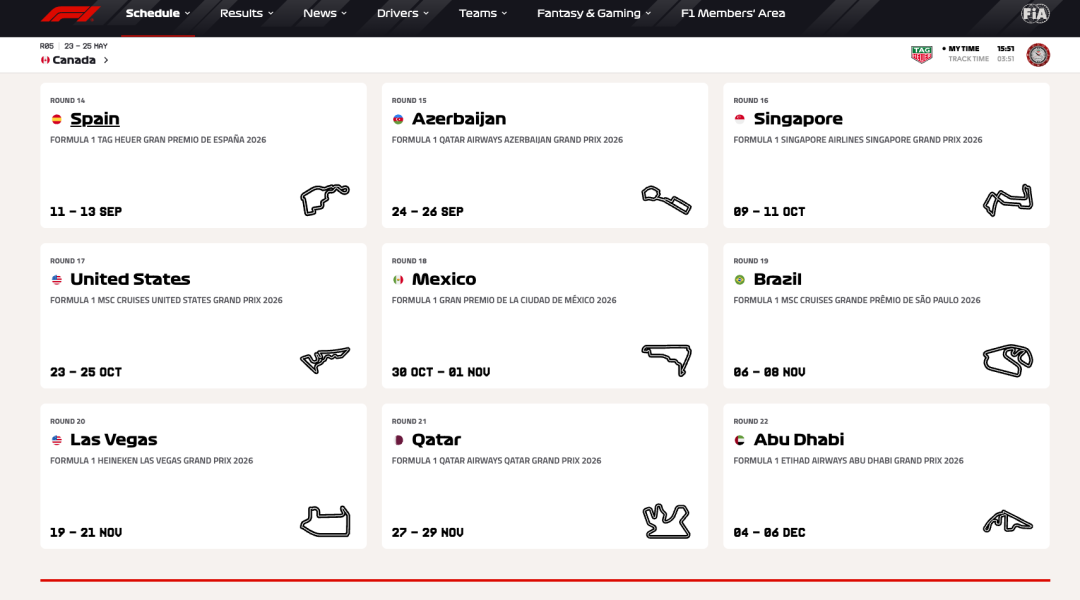Expand the News dropdown chevron
This screenshot has height=600, width=1080.
tap(344, 13)
